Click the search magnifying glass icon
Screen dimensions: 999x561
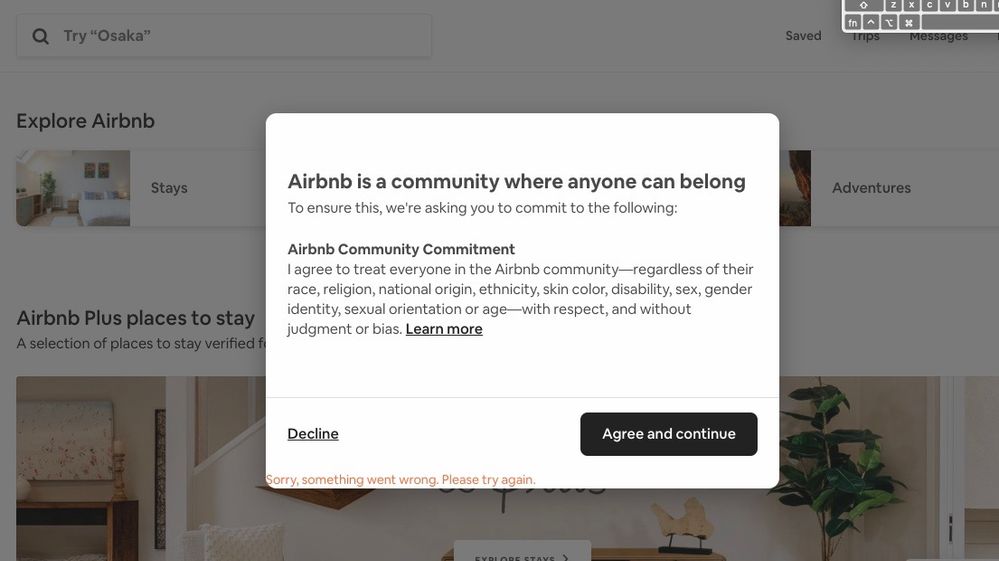click(x=40, y=36)
